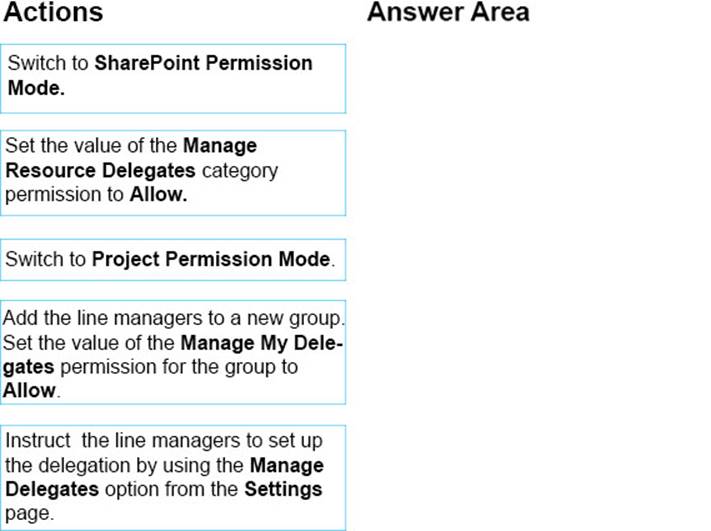This screenshot has width=711, height=531.
Task: Click the 'Add the line managers to a new group' sentence
Action: (174, 318)
